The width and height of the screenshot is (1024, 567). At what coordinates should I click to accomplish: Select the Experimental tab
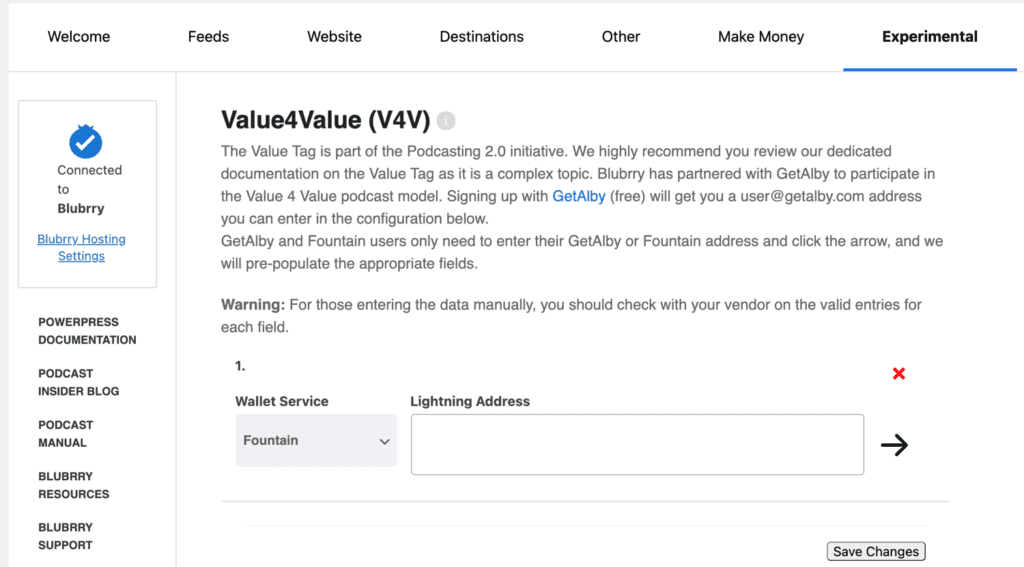929,37
